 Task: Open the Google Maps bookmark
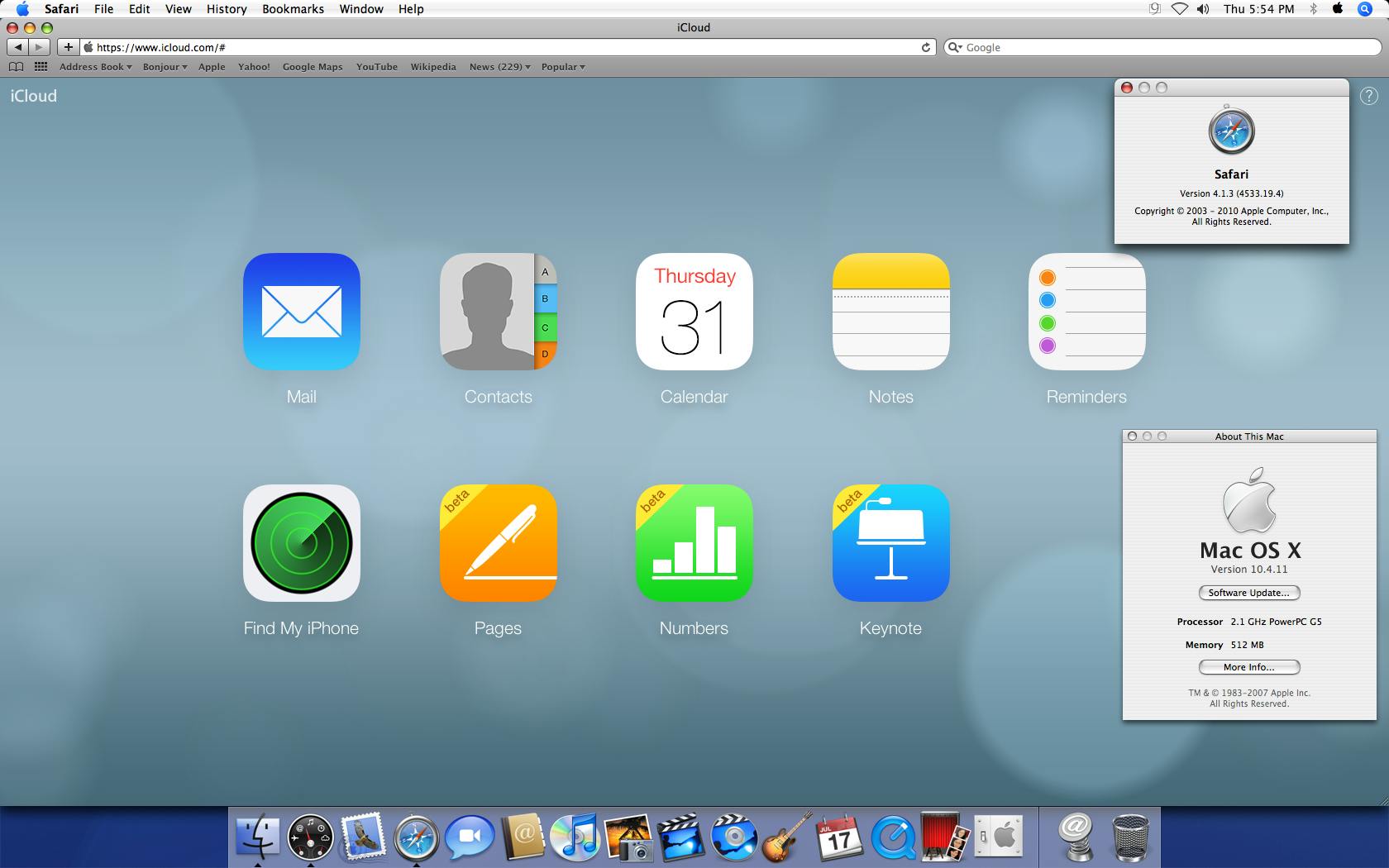click(313, 67)
